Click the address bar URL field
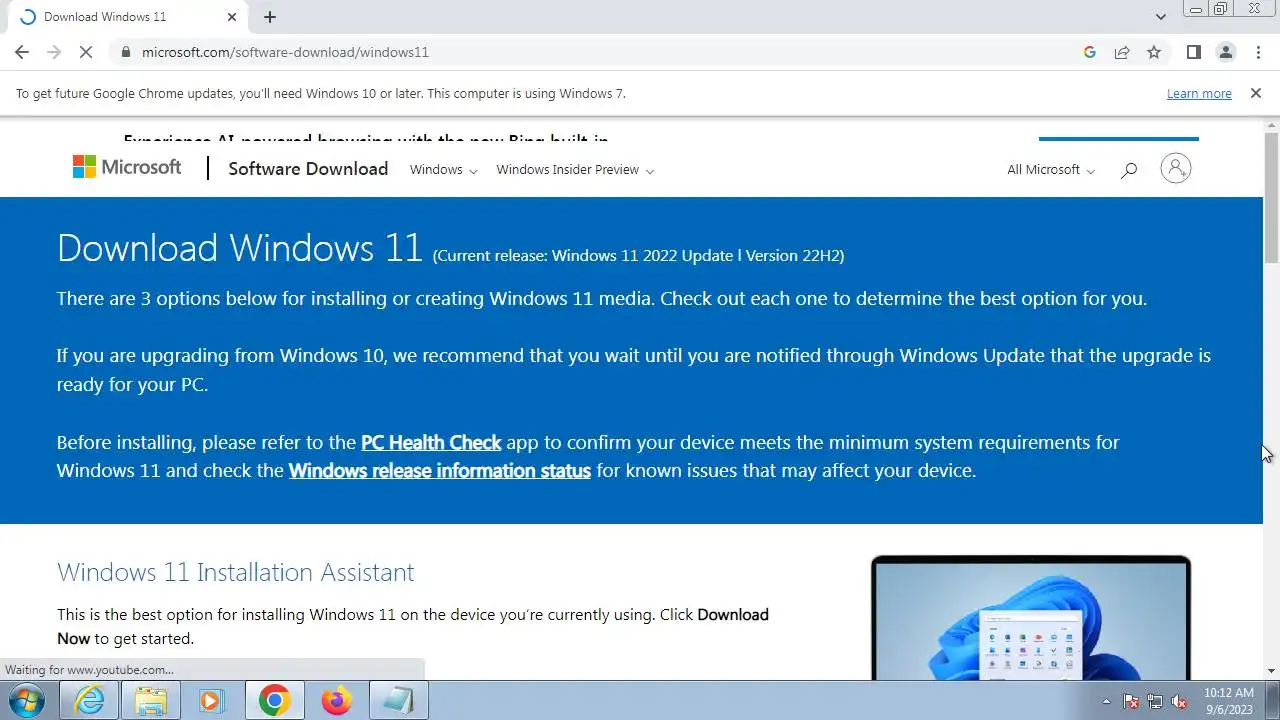 pyautogui.click(x=600, y=52)
